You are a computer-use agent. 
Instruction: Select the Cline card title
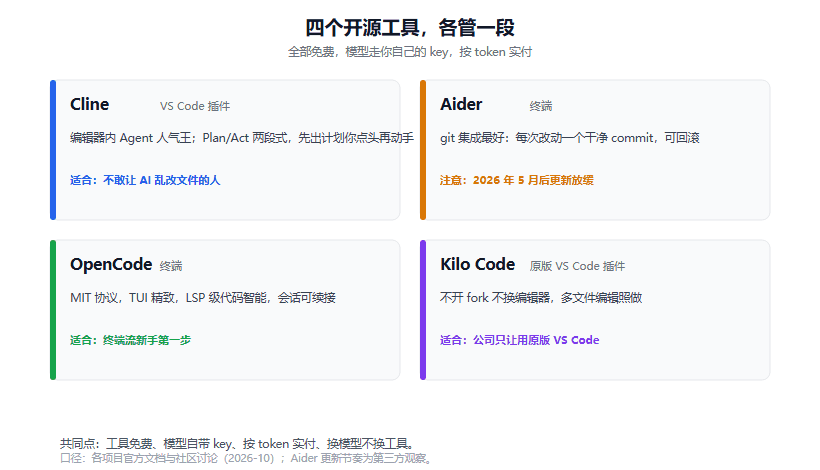89,105
